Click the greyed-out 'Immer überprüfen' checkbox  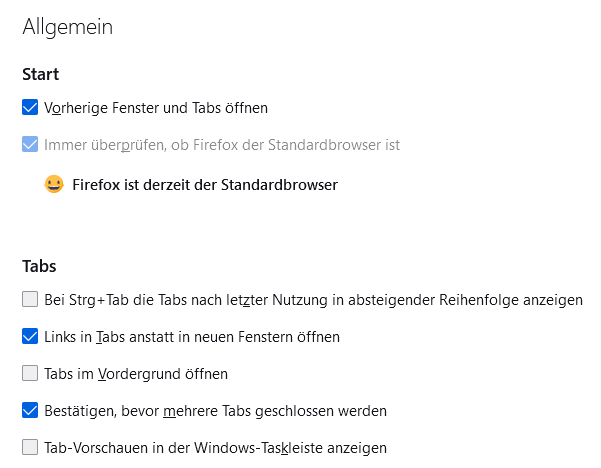click(x=30, y=145)
